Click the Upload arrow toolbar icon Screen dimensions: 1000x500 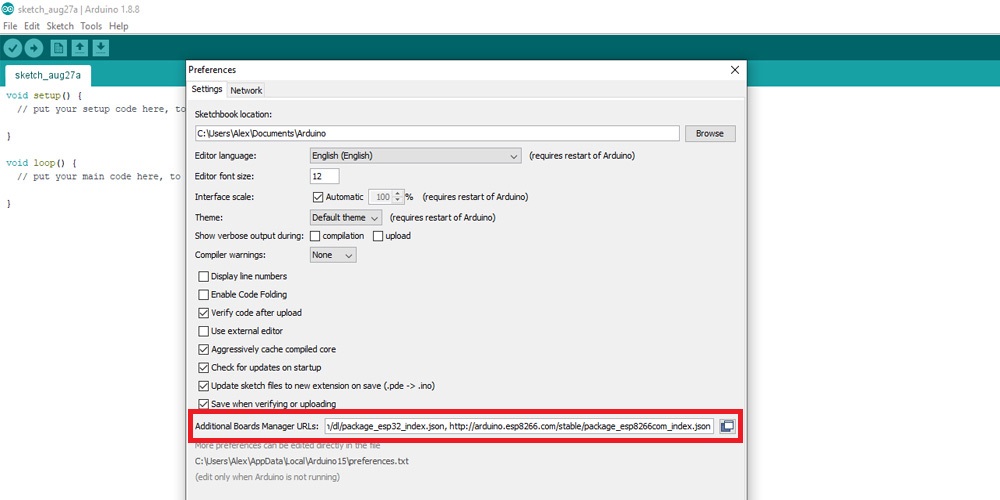coord(34,48)
